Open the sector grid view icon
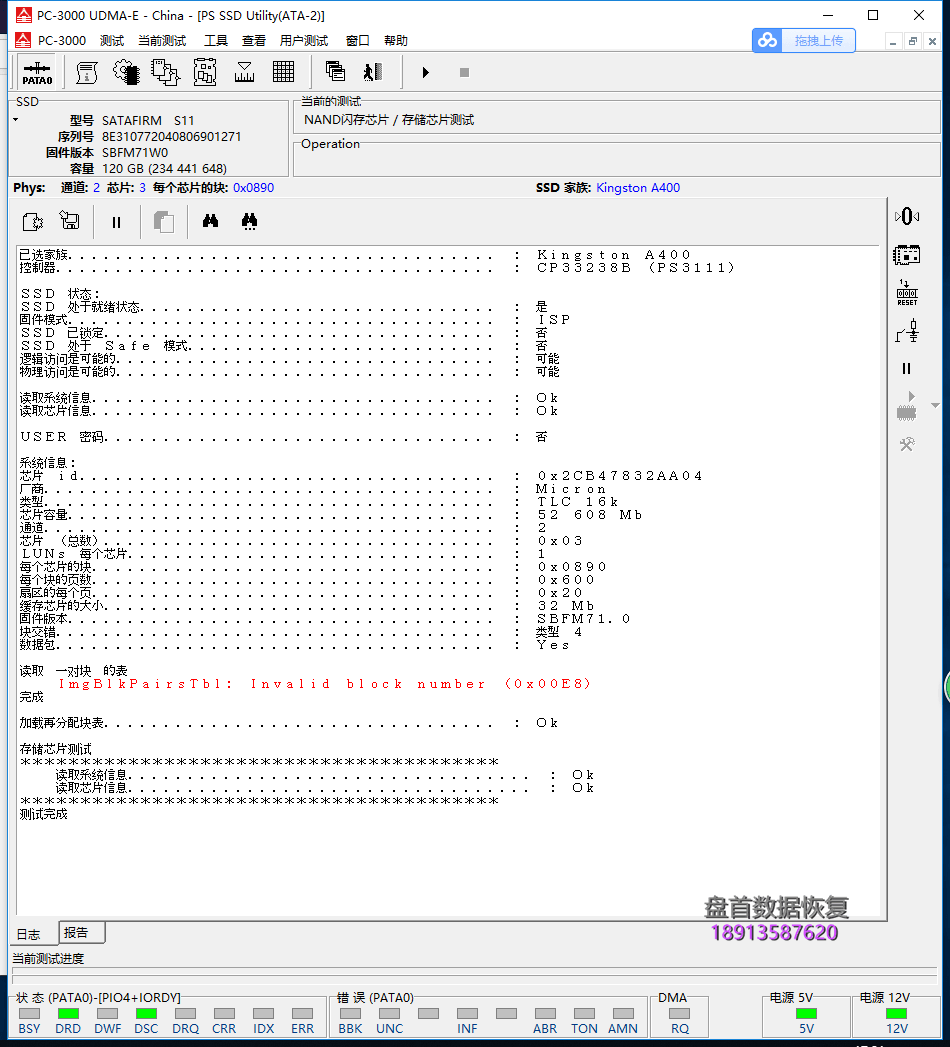Image resolution: width=950 pixels, height=1047 pixels. click(x=283, y=72)
